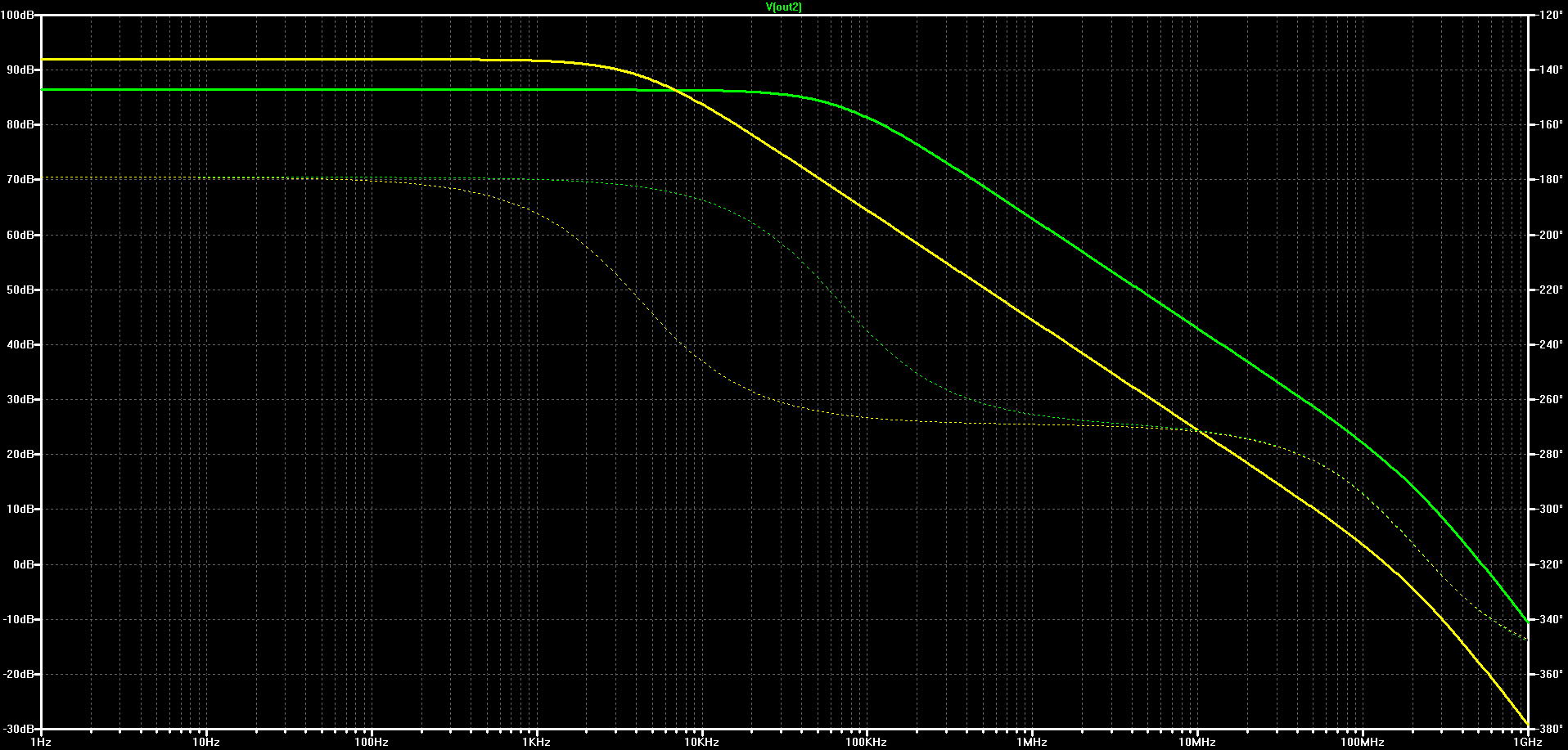
Task: Click the "-320°" phase axis label
Action: [1549, 564]
